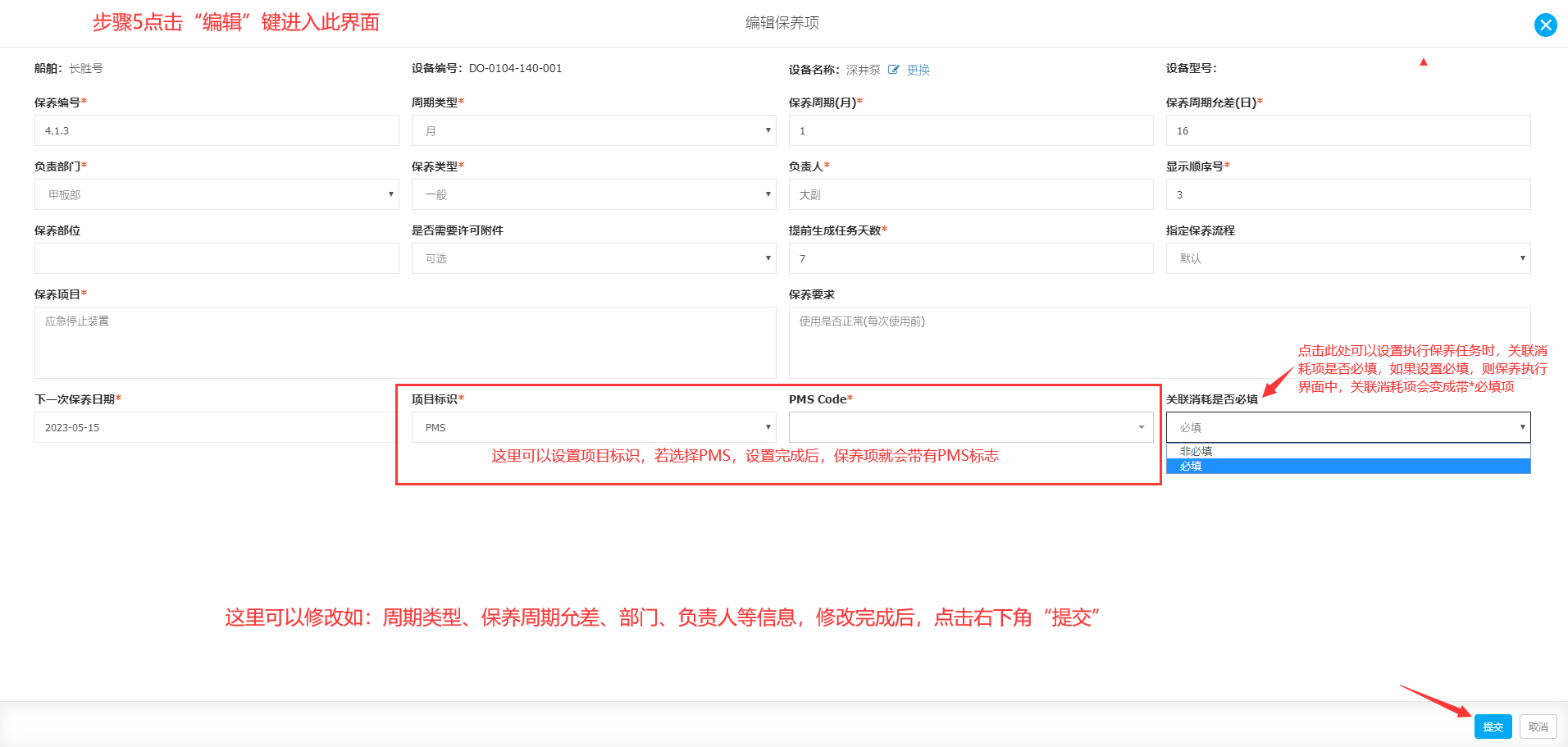This screenshot has height=747, width=1568.
Task: Open the 项目标识 dropdown showing PMS
Action: 594,427
